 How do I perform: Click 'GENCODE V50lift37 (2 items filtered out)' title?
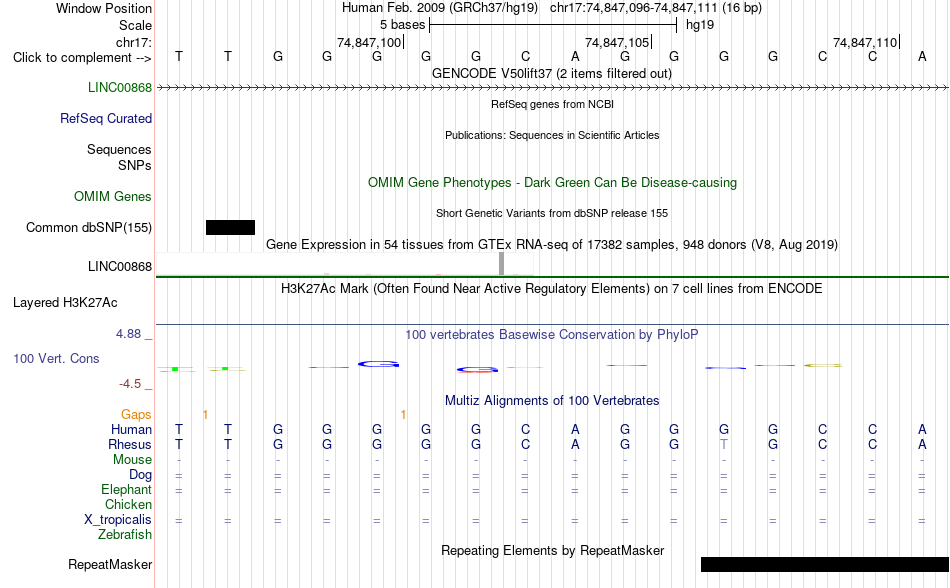coord(552,74)
